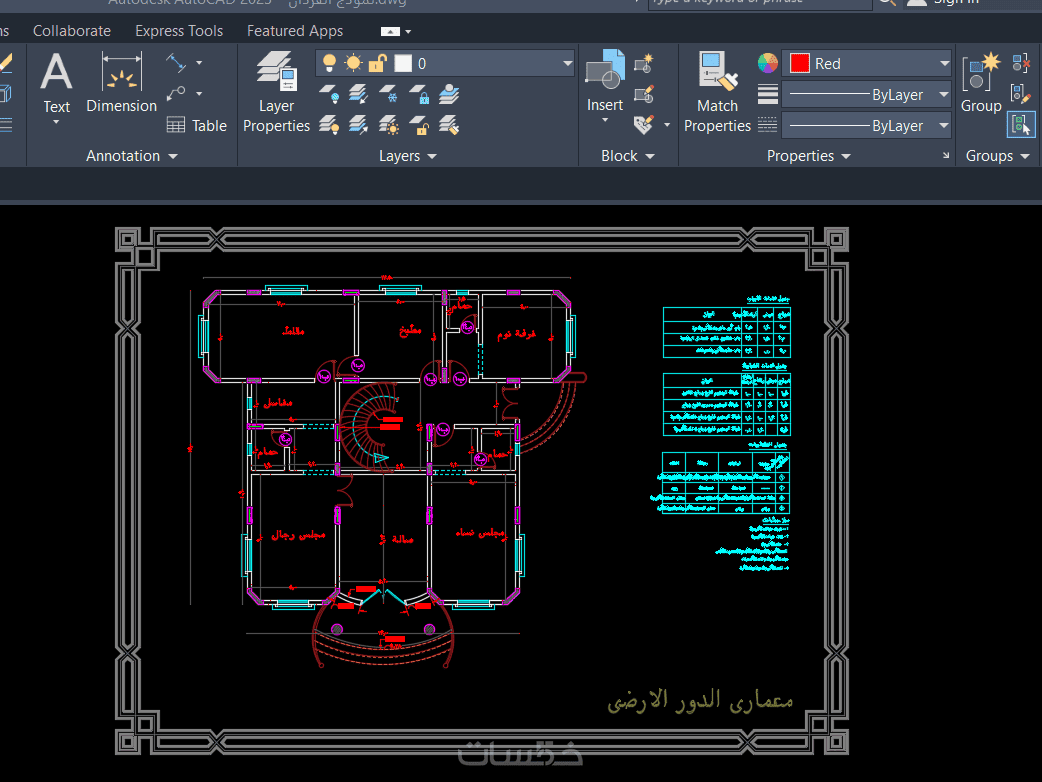
Task: Open the Featured Apps tab
Action: click(x=295, y=31)
